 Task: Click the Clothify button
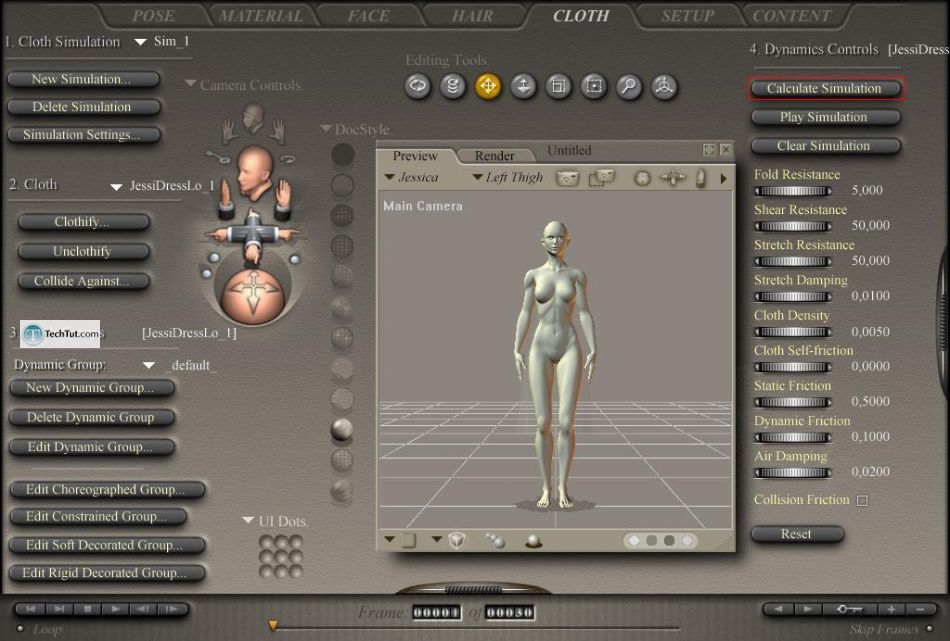pyautogui.click(x=84, y=222)
